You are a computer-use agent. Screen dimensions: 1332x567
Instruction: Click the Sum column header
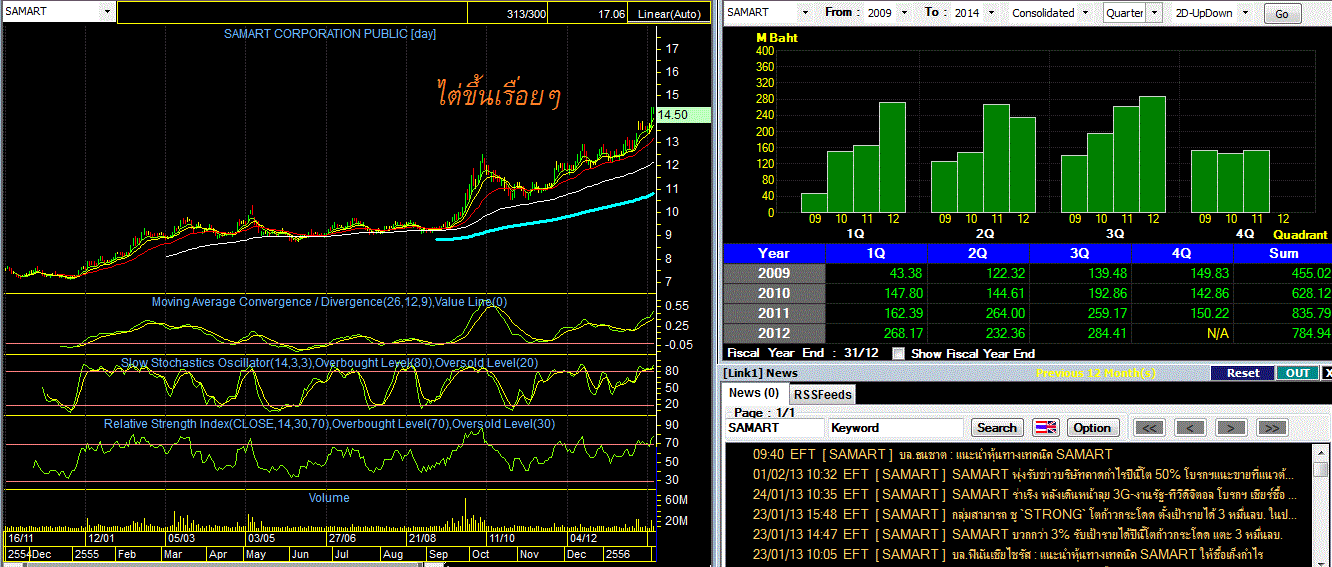[1283, 253]
